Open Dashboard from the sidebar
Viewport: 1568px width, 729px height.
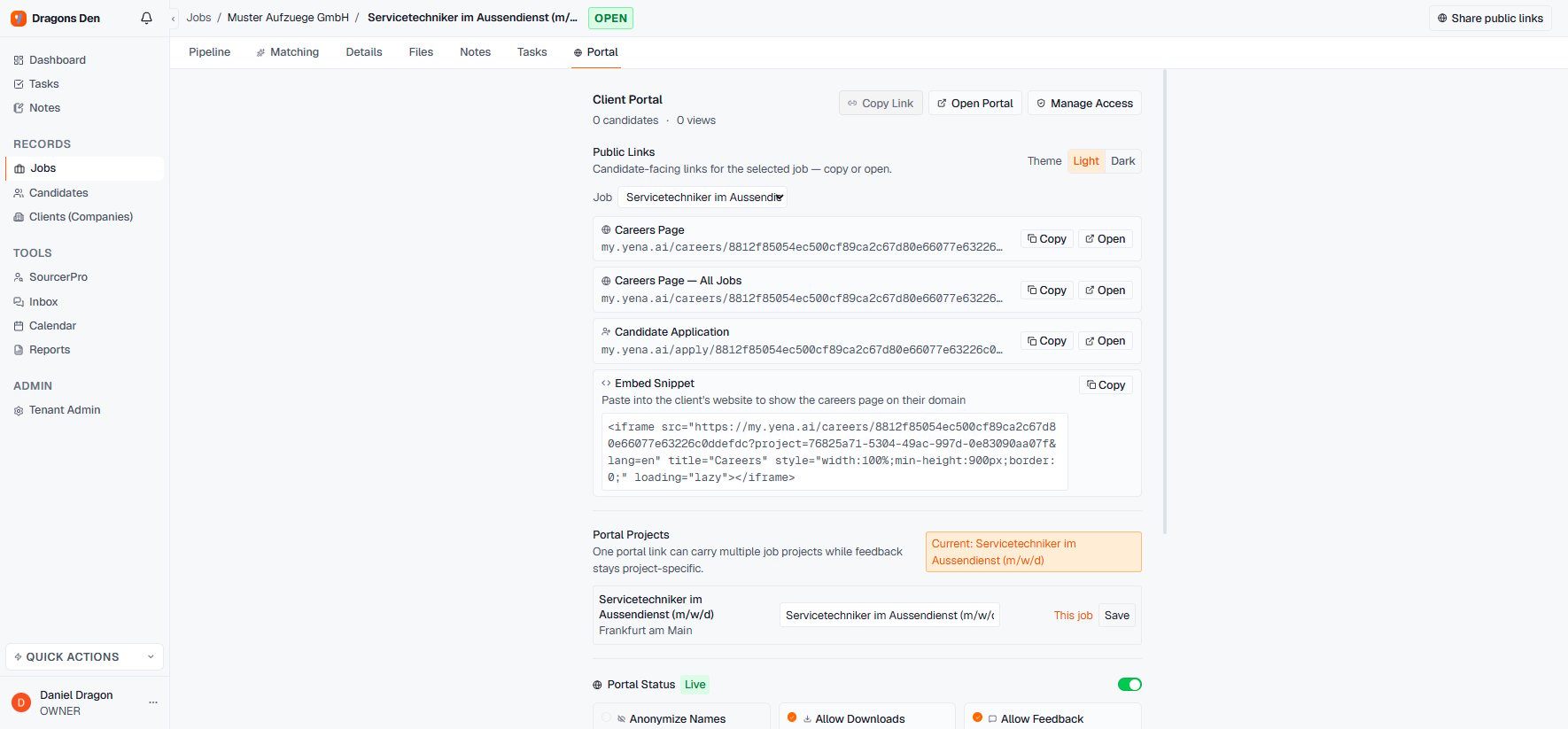click(58, 60)
